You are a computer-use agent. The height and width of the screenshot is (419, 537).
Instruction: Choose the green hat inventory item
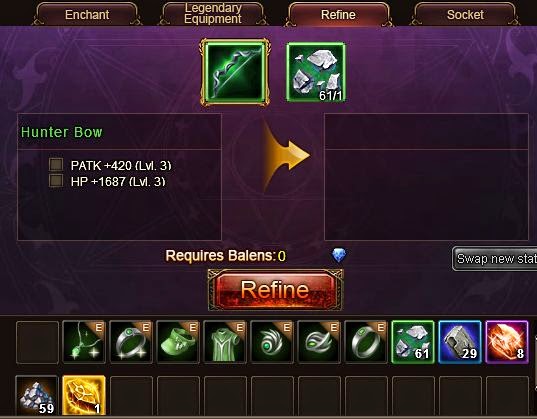tap(178, 342)
